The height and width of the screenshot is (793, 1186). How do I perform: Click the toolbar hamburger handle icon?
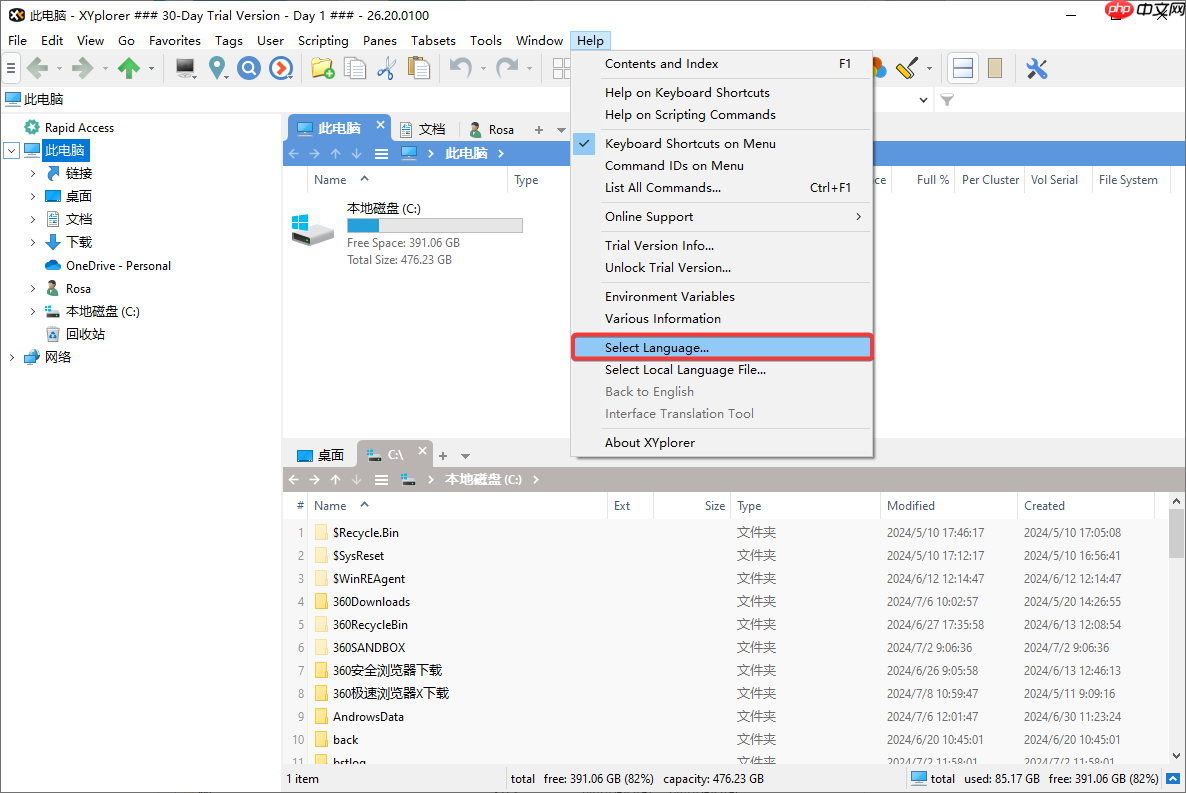tap(11, 69)
